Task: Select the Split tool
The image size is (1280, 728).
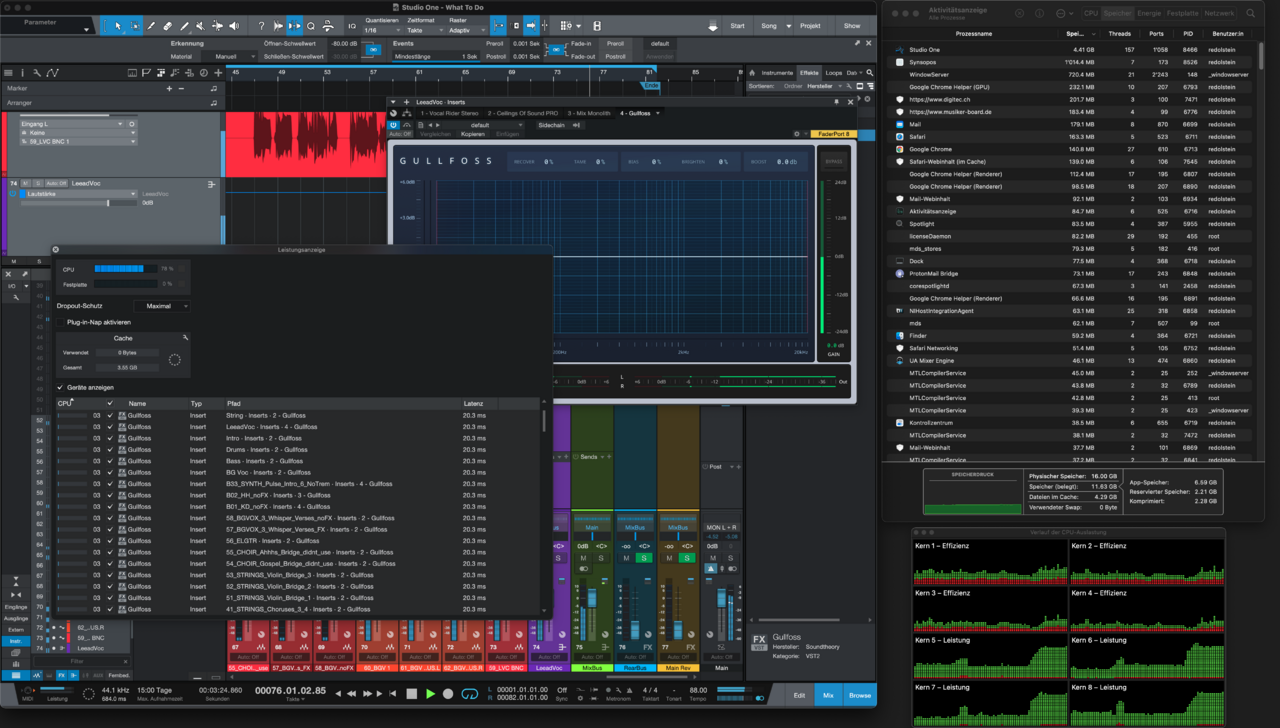Action: [x=151, y=26]
